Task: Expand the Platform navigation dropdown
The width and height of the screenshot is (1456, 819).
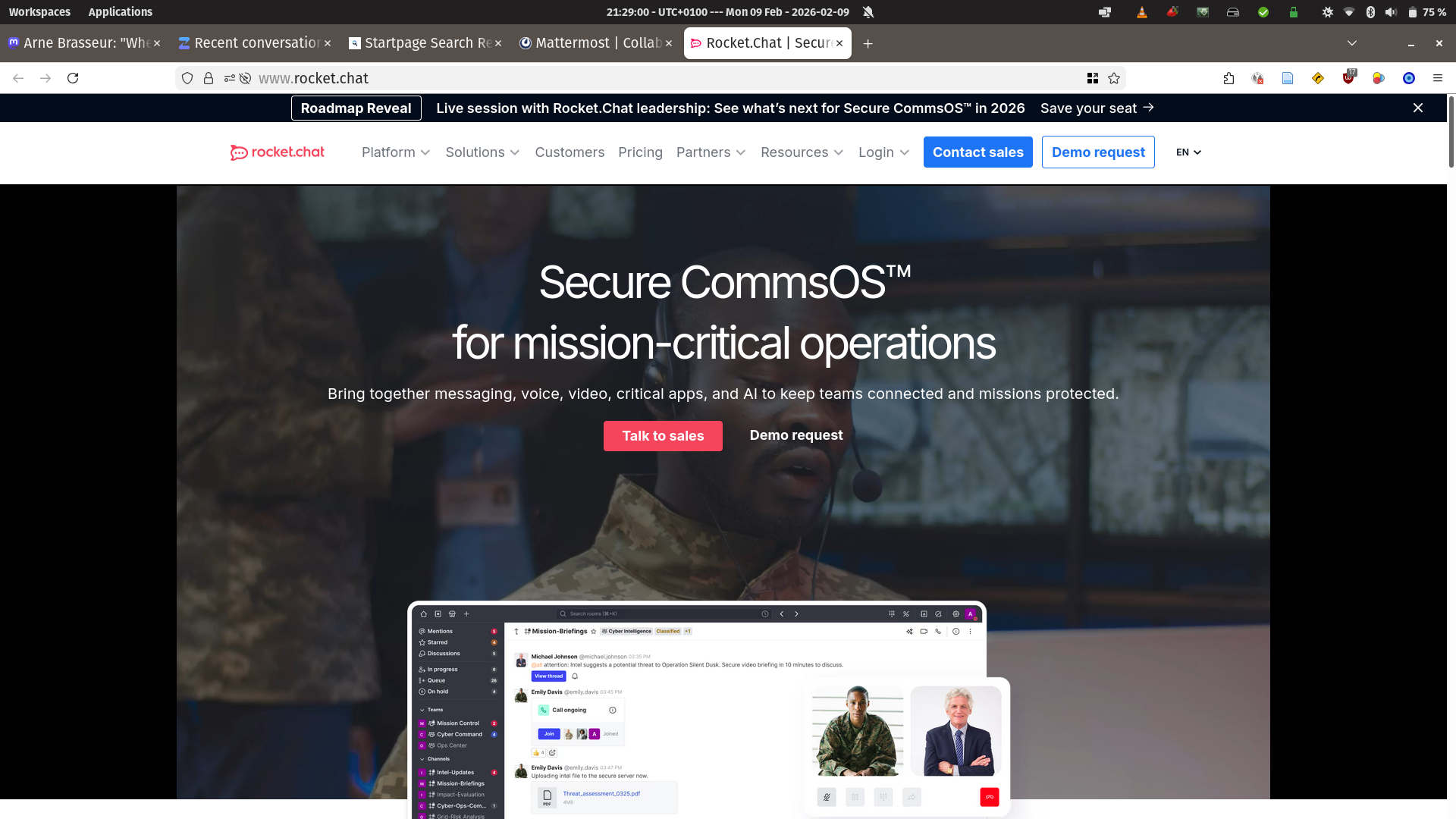Action: (395, 152)
